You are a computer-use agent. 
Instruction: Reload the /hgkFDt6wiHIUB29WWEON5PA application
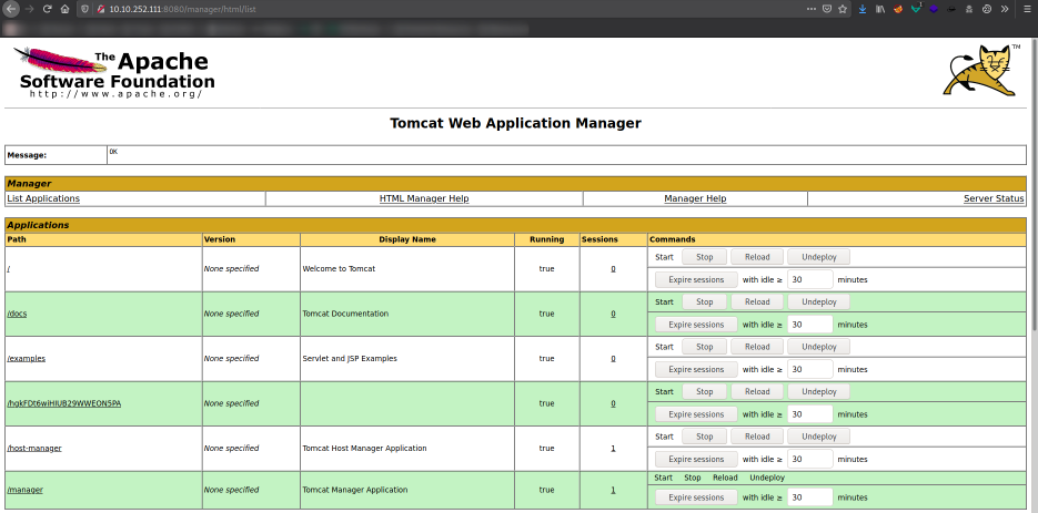tap(757, 392)
